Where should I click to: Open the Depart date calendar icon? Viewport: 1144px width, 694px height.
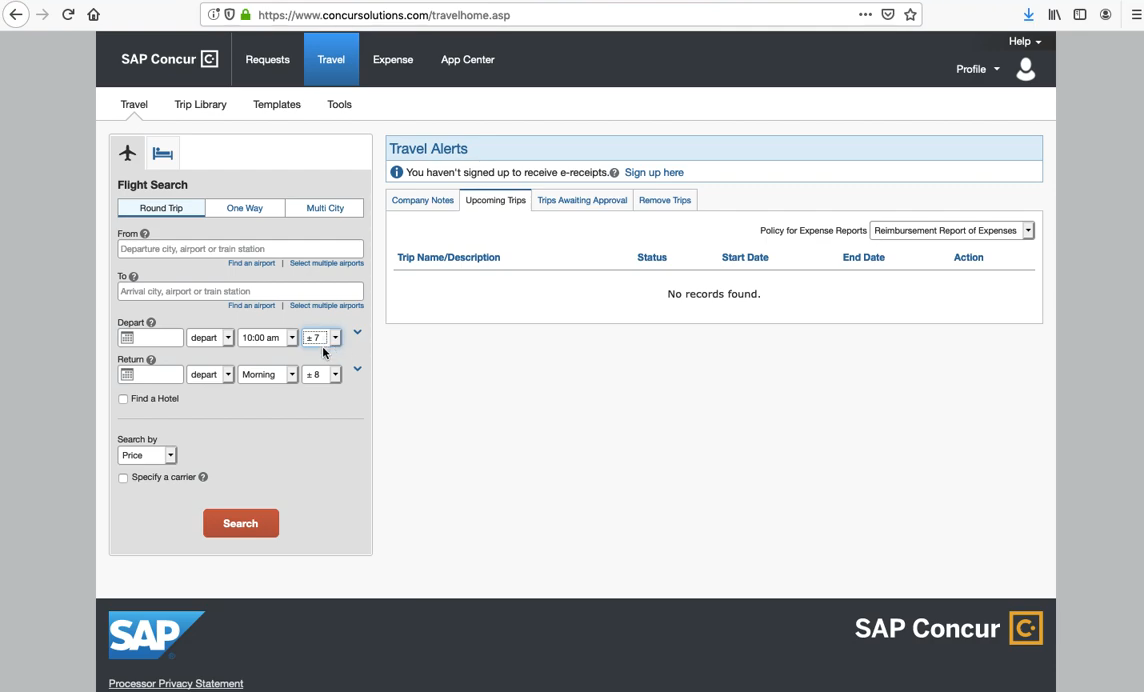coord(127,338)
